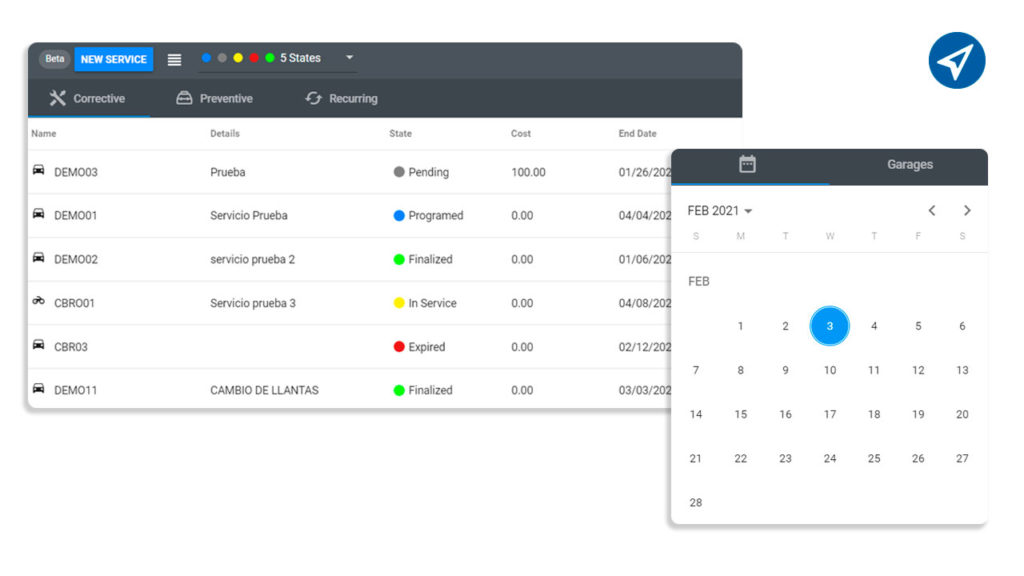Click the hamburger list menu icon

coord(174,59)
